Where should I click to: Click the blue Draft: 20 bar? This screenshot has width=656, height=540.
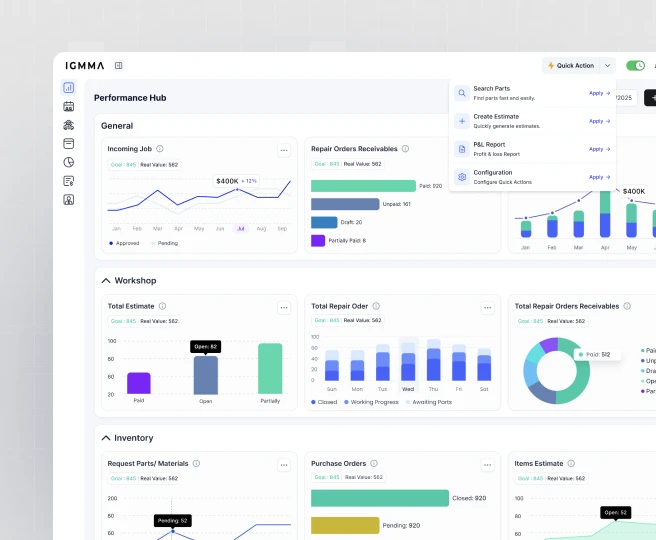click(324, 222)
